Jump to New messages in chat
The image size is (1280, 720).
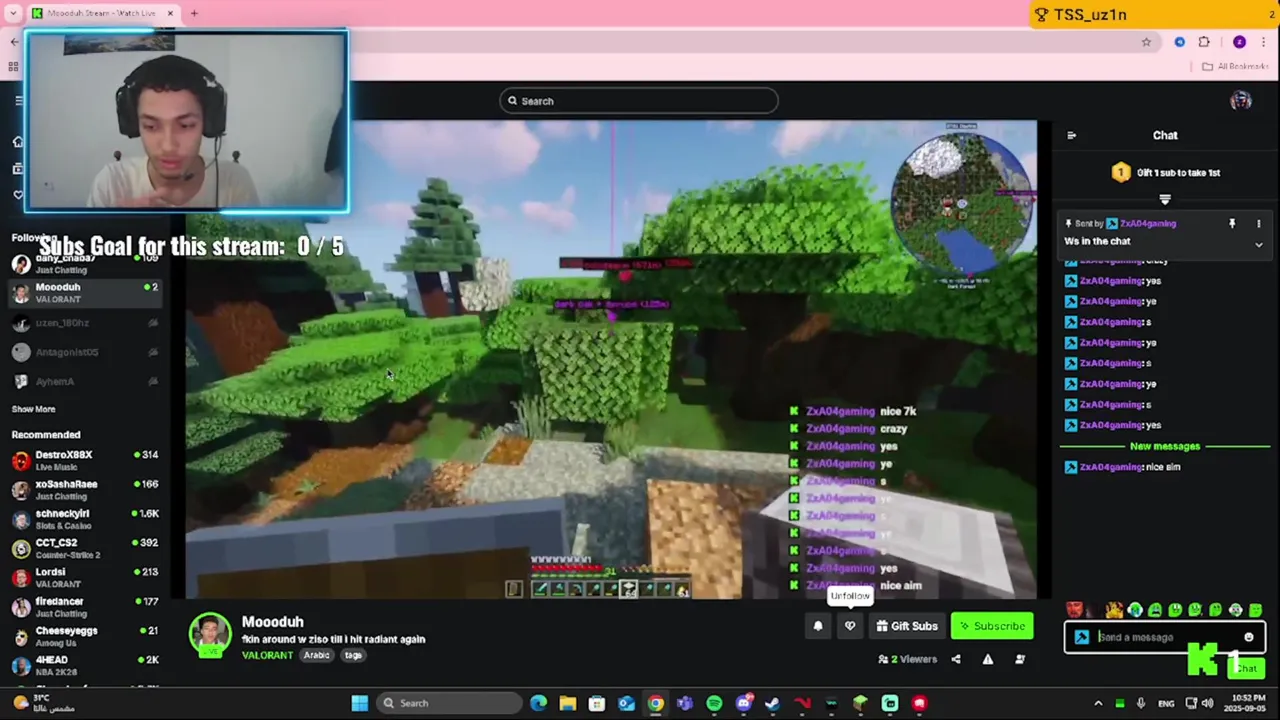pyautogui.click(x=1164, y=446)
